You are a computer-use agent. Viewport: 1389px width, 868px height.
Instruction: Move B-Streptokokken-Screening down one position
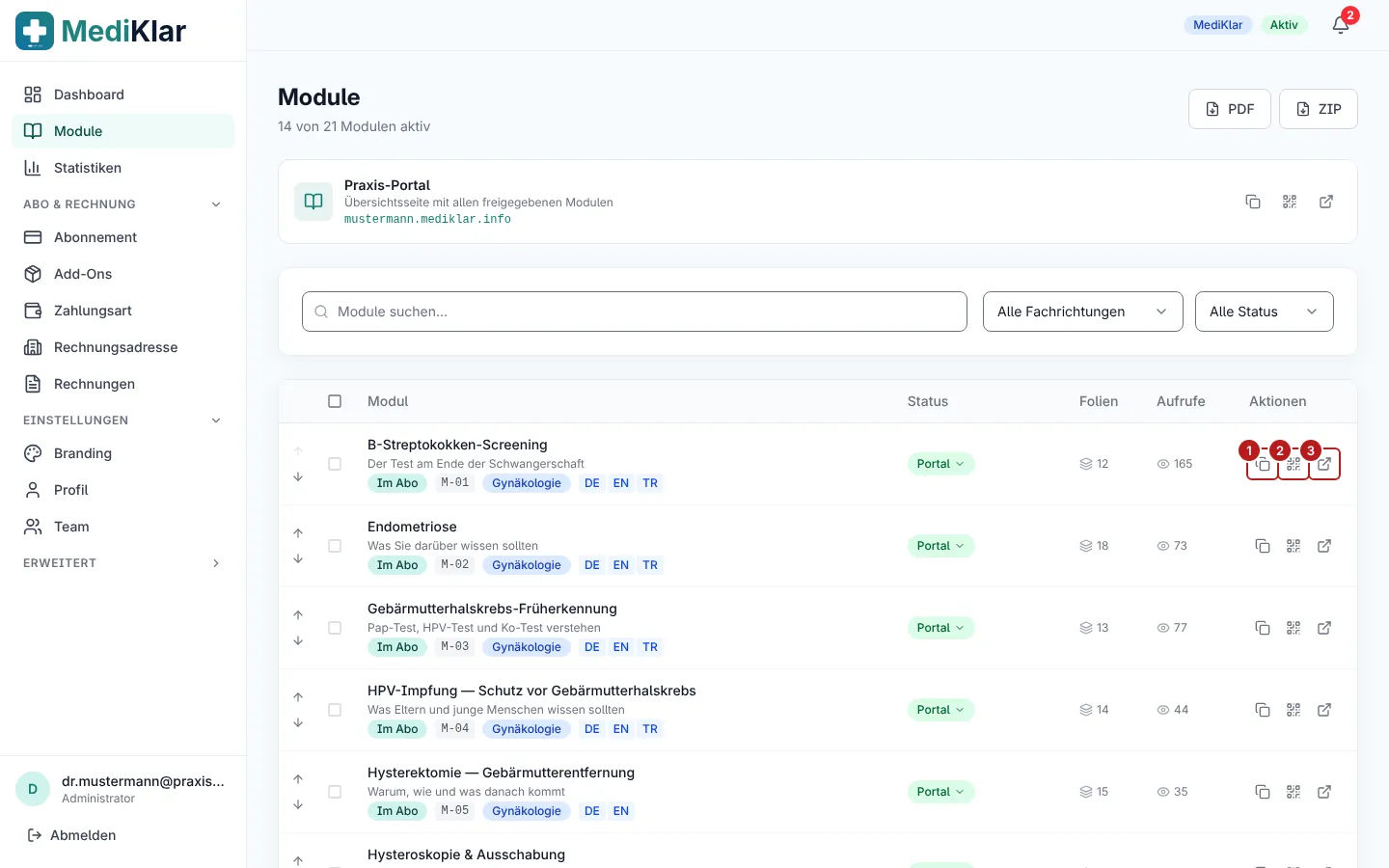(x=298, y=476)
